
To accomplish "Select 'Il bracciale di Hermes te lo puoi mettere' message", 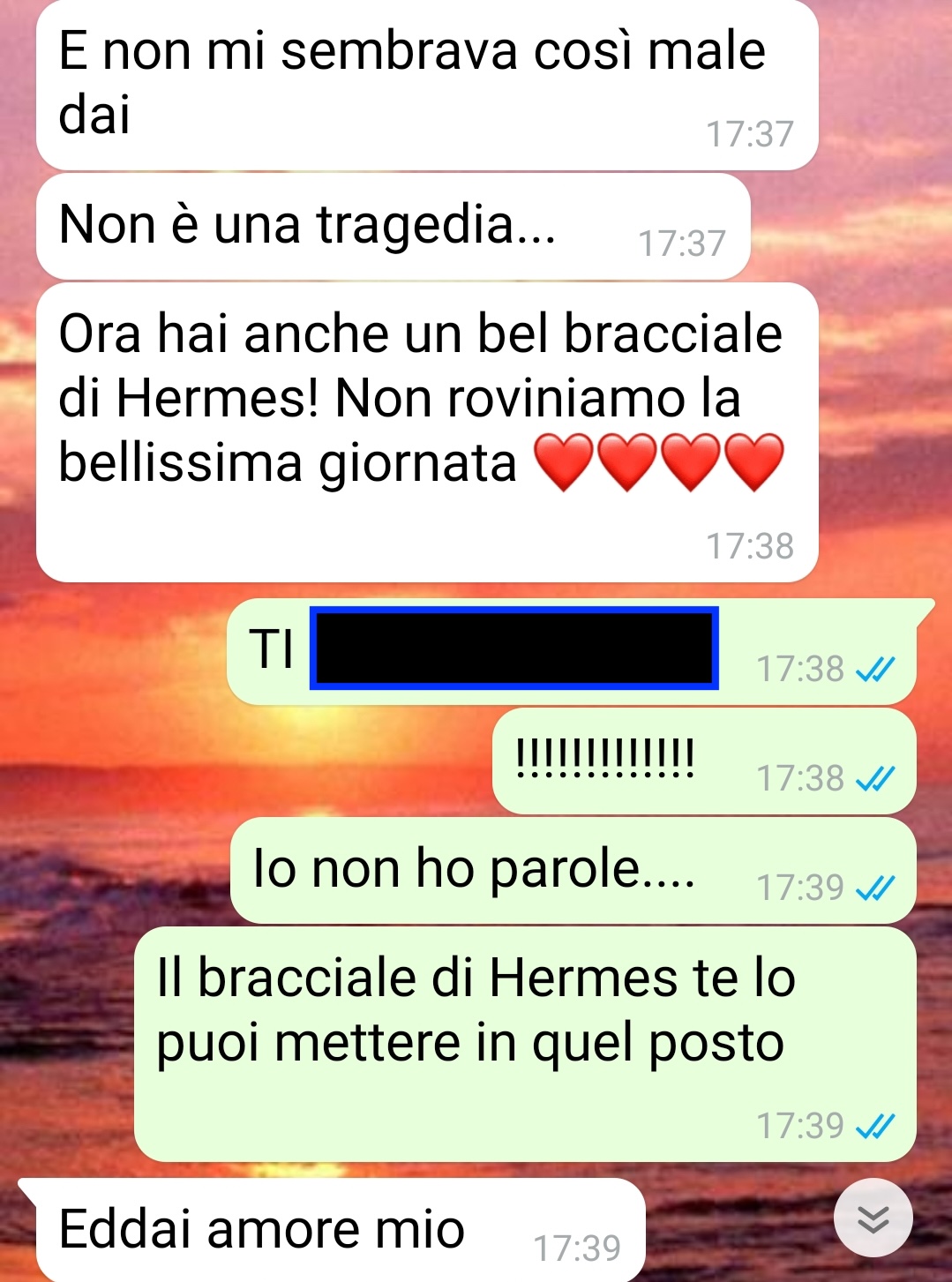I will coord(525,1044).
